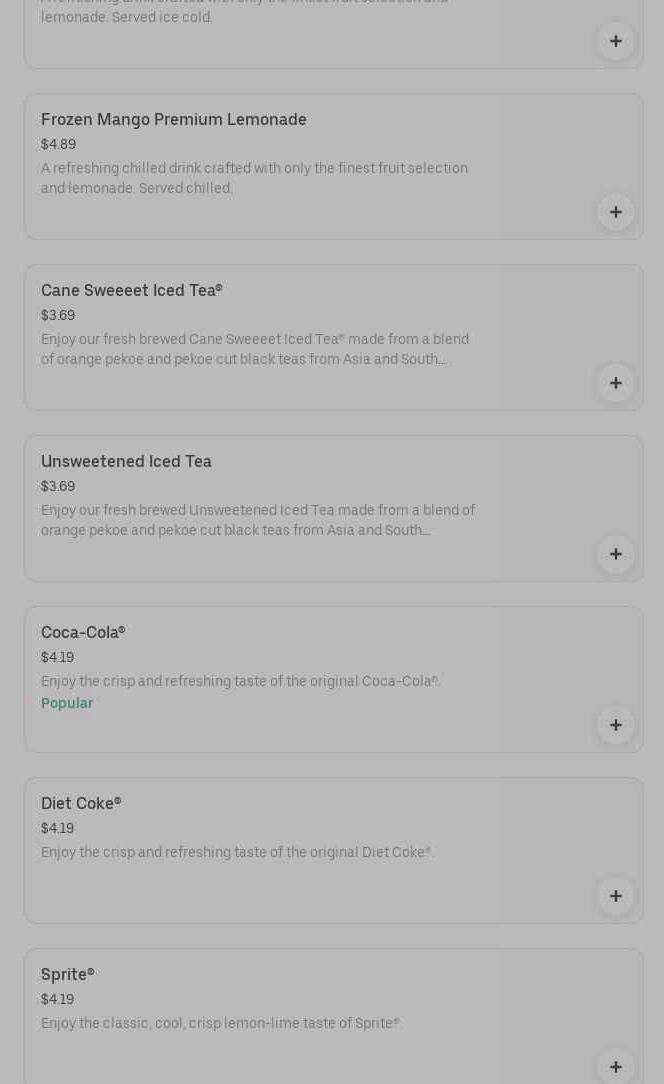This screenshot has width=664, height=1084.
Task: Click the Diet Coke item name
Action: (x=81, y=804)
